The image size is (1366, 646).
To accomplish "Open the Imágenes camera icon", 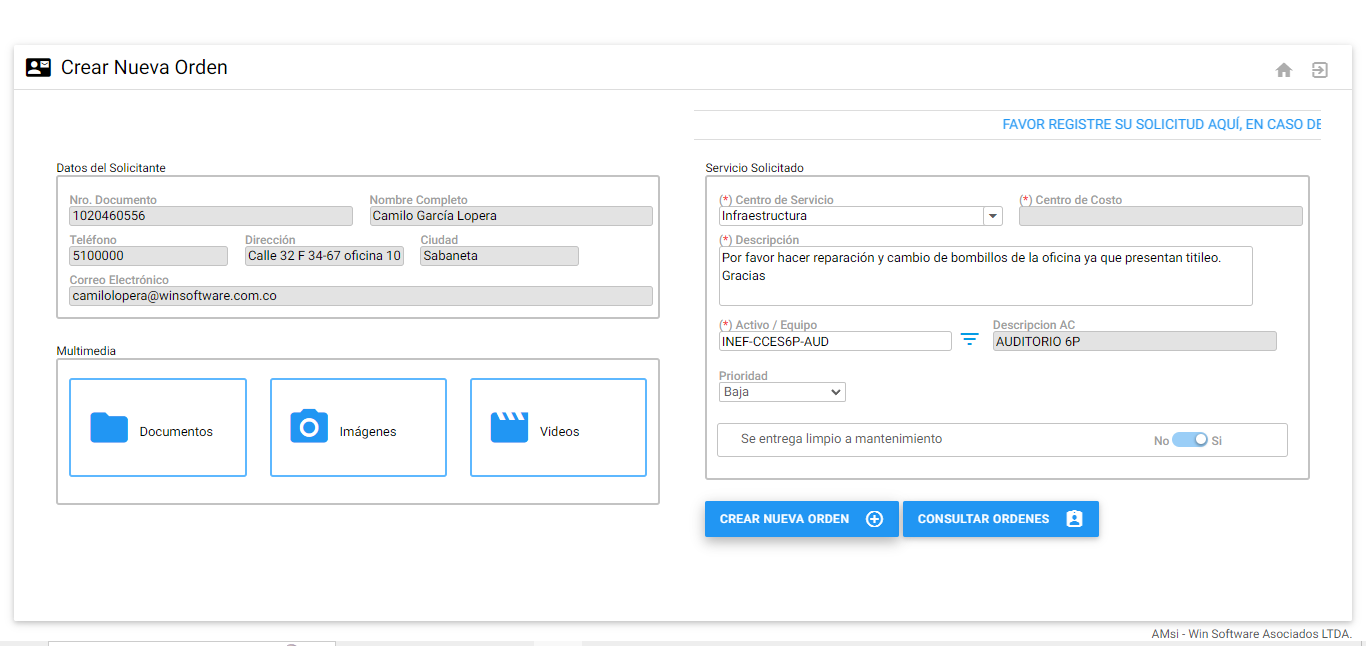I will point(309,426).
